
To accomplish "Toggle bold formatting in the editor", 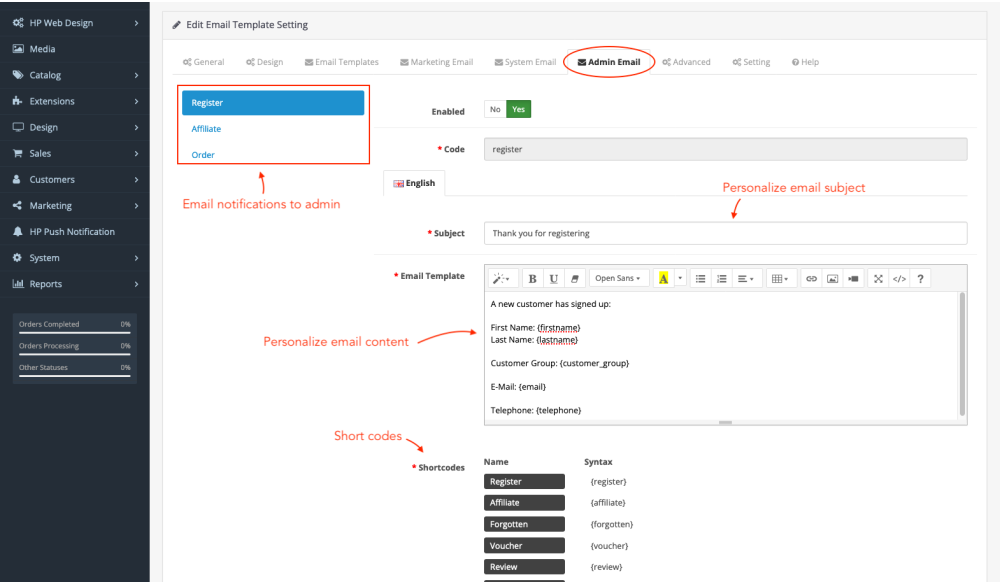I will [x=532, y=278].
